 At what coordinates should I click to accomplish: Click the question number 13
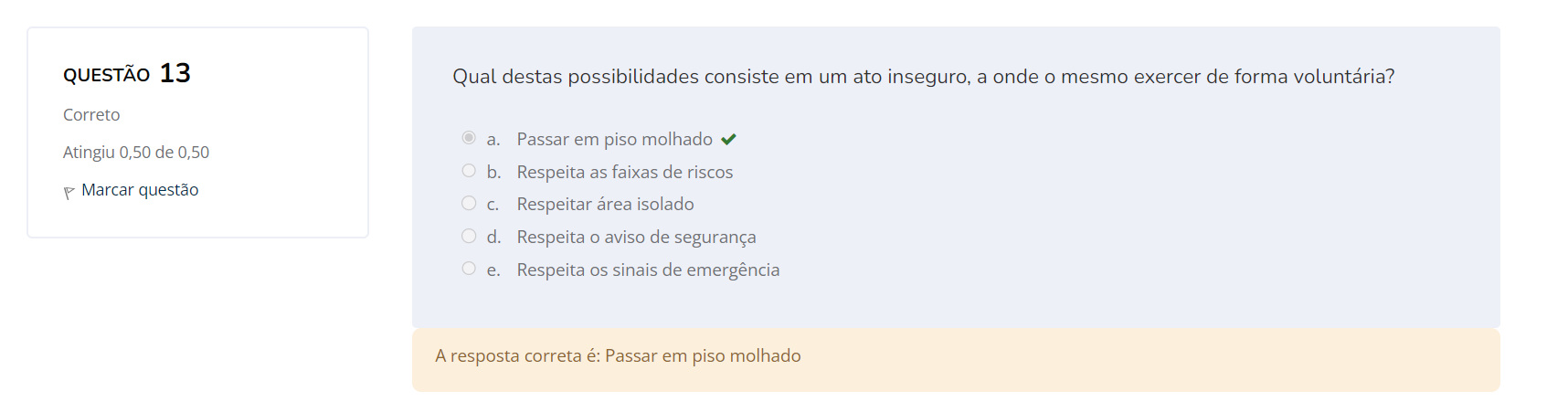175,73
